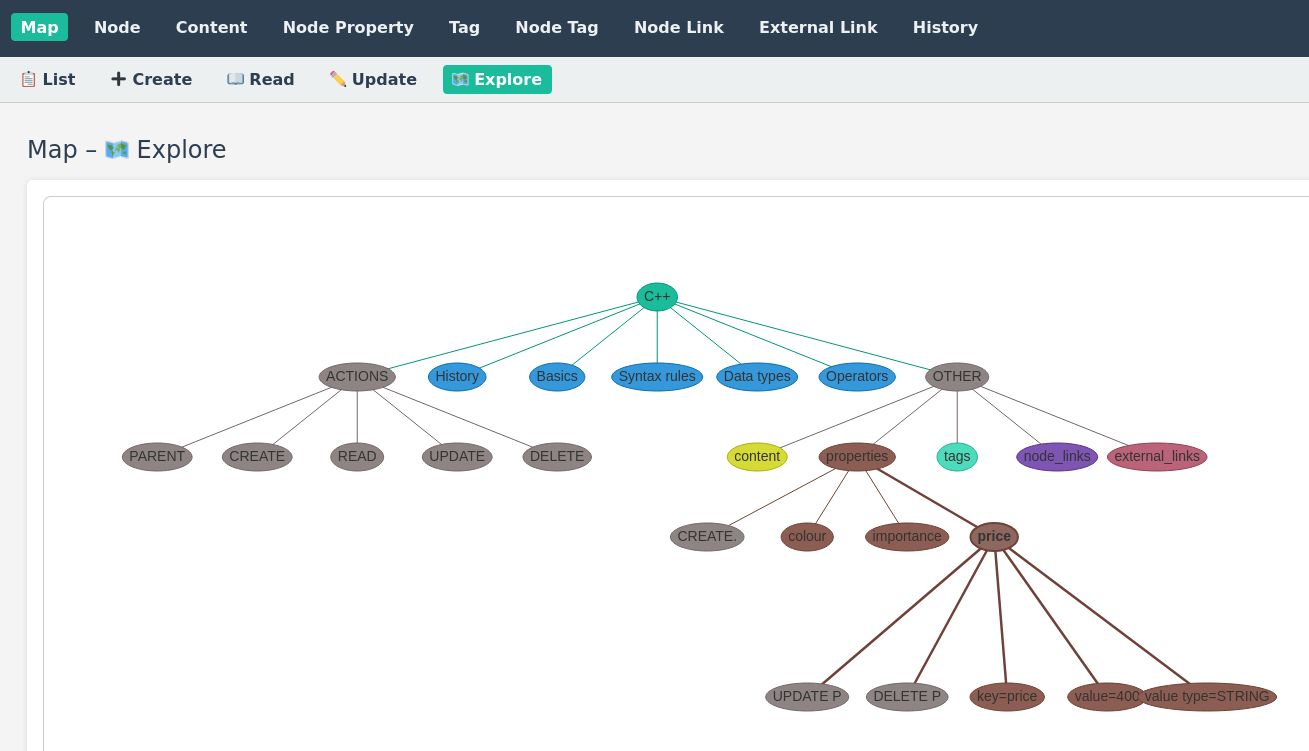Click the UPDATE node under ACTIONS
The height and width of the screenshot is (751, 1309).
tap(457, 457)
